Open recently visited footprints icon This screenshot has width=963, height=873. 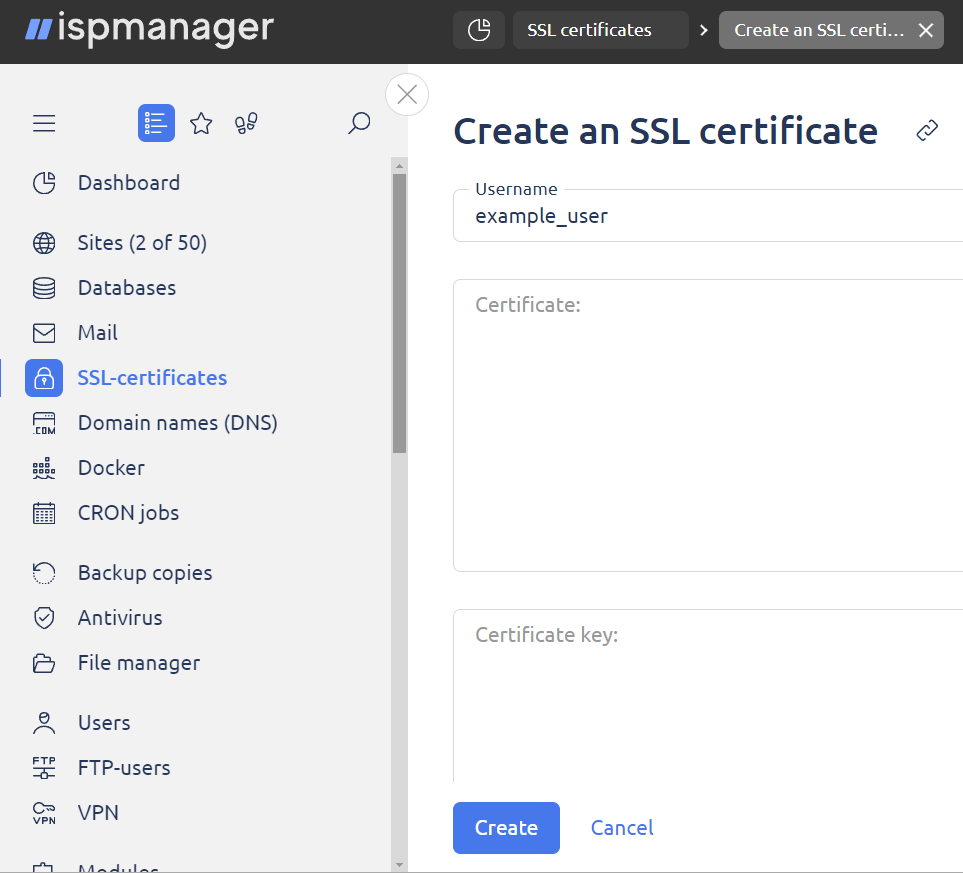point(246,123)
